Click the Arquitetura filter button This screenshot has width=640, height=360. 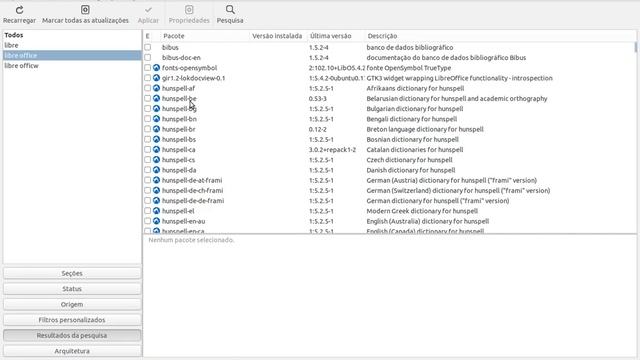click(x=72, y=351)
